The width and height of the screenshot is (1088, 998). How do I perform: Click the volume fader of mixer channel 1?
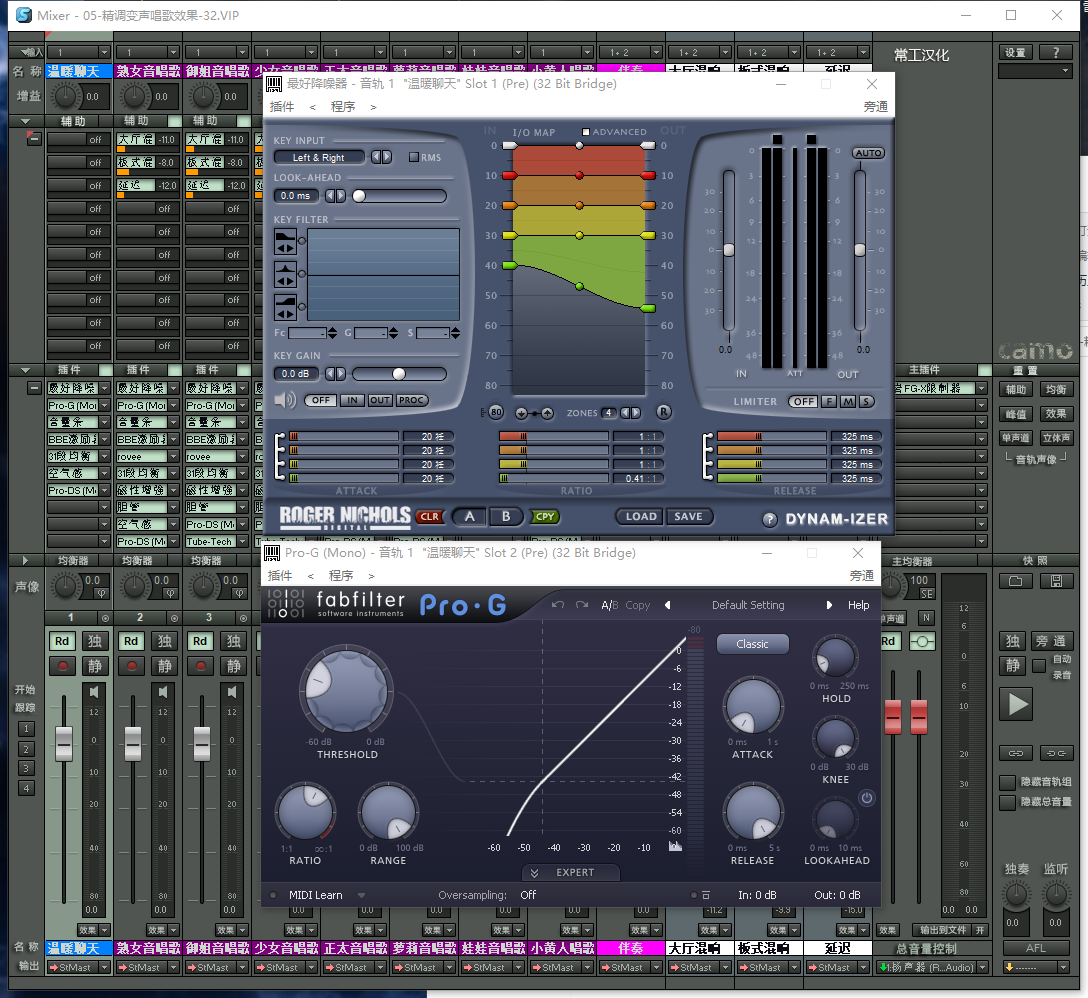(x=64, y=743)
